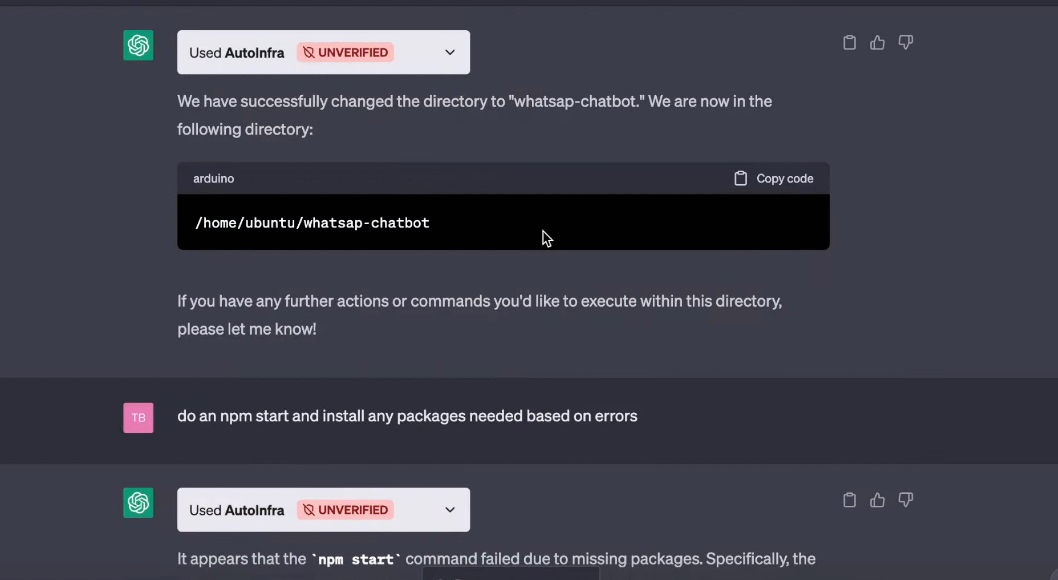The height and width of the screenshot is (580, 1058).
Task: Open the first Used AutoInfra label
Action: pyautogui.click(x=237, y=52)
